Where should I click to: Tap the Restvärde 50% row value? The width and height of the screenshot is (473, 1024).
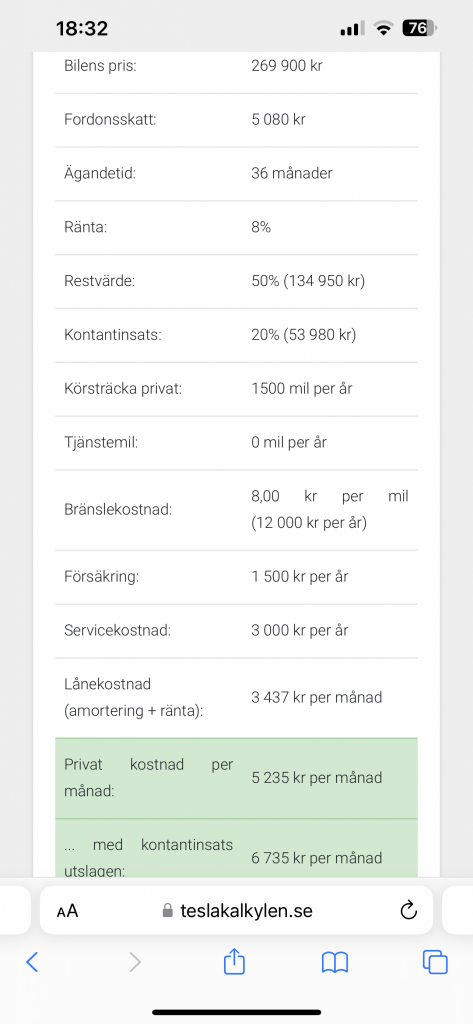pyautogui.click(x=308, y=281)
